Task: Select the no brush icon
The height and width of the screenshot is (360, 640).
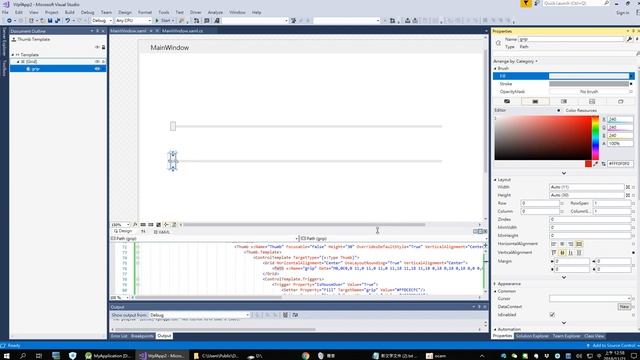Action: (507, 101)
